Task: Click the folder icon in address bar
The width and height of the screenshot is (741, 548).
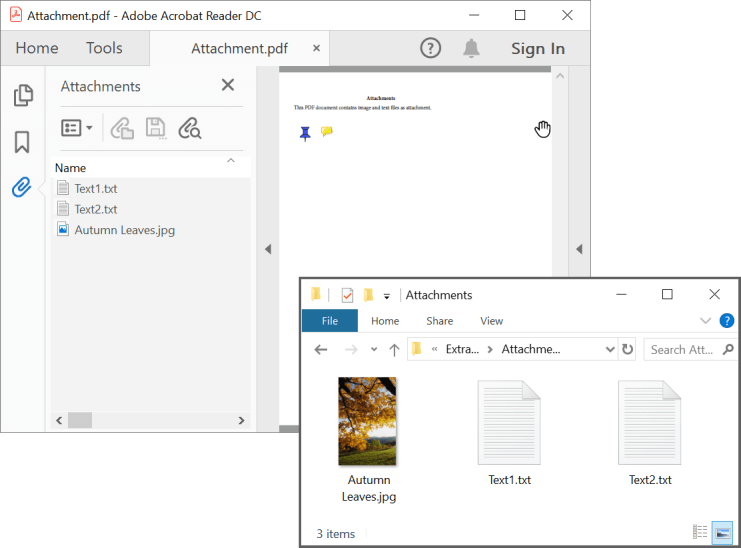Action: tap(417, 349)
